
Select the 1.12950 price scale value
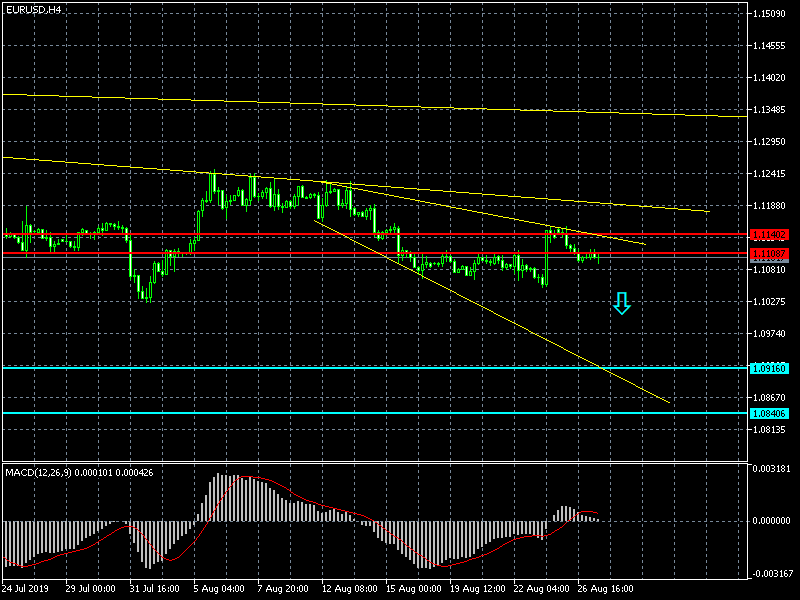click(x=769, y=142)
